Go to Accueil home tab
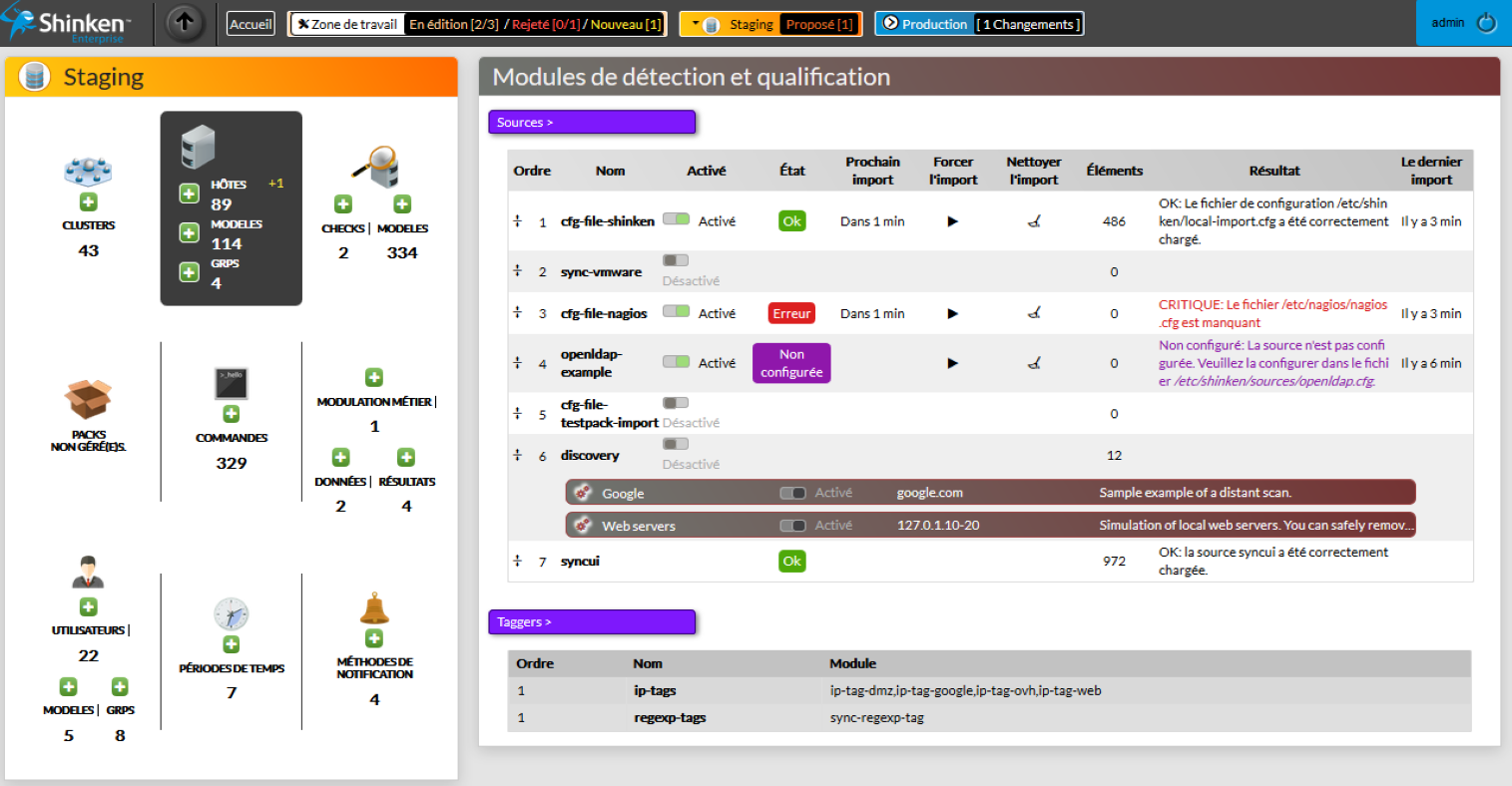1512x786 pixels. point(251,24)
